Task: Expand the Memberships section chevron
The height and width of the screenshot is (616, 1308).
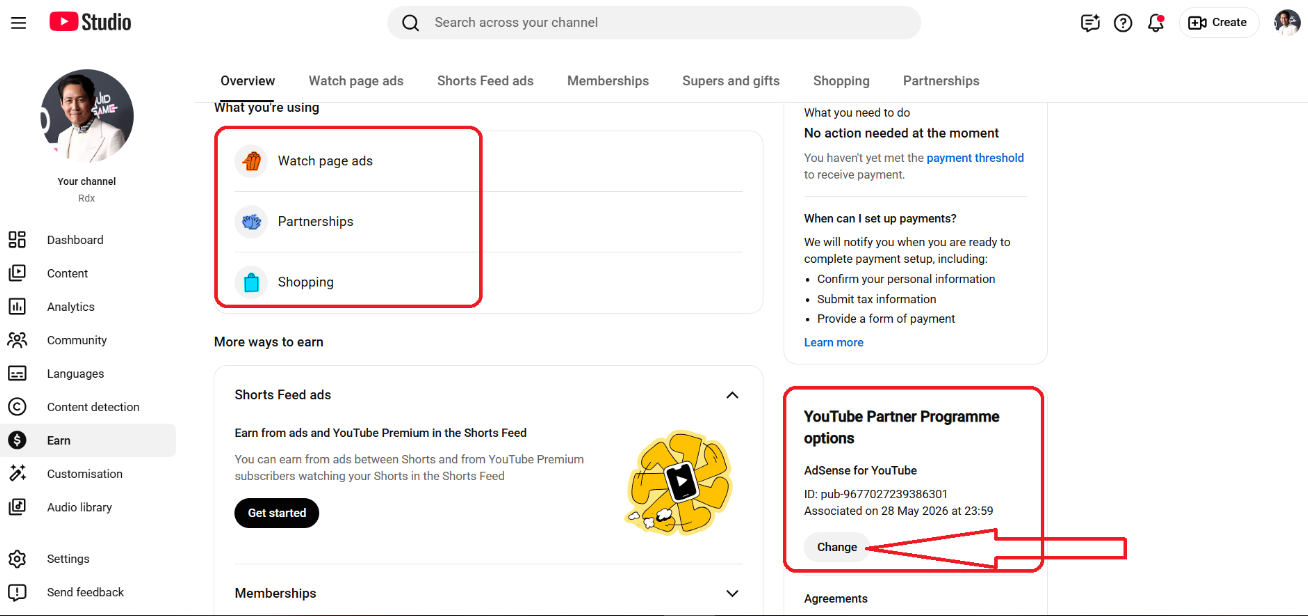Action: pyautogui.click(x=732, y=593)
